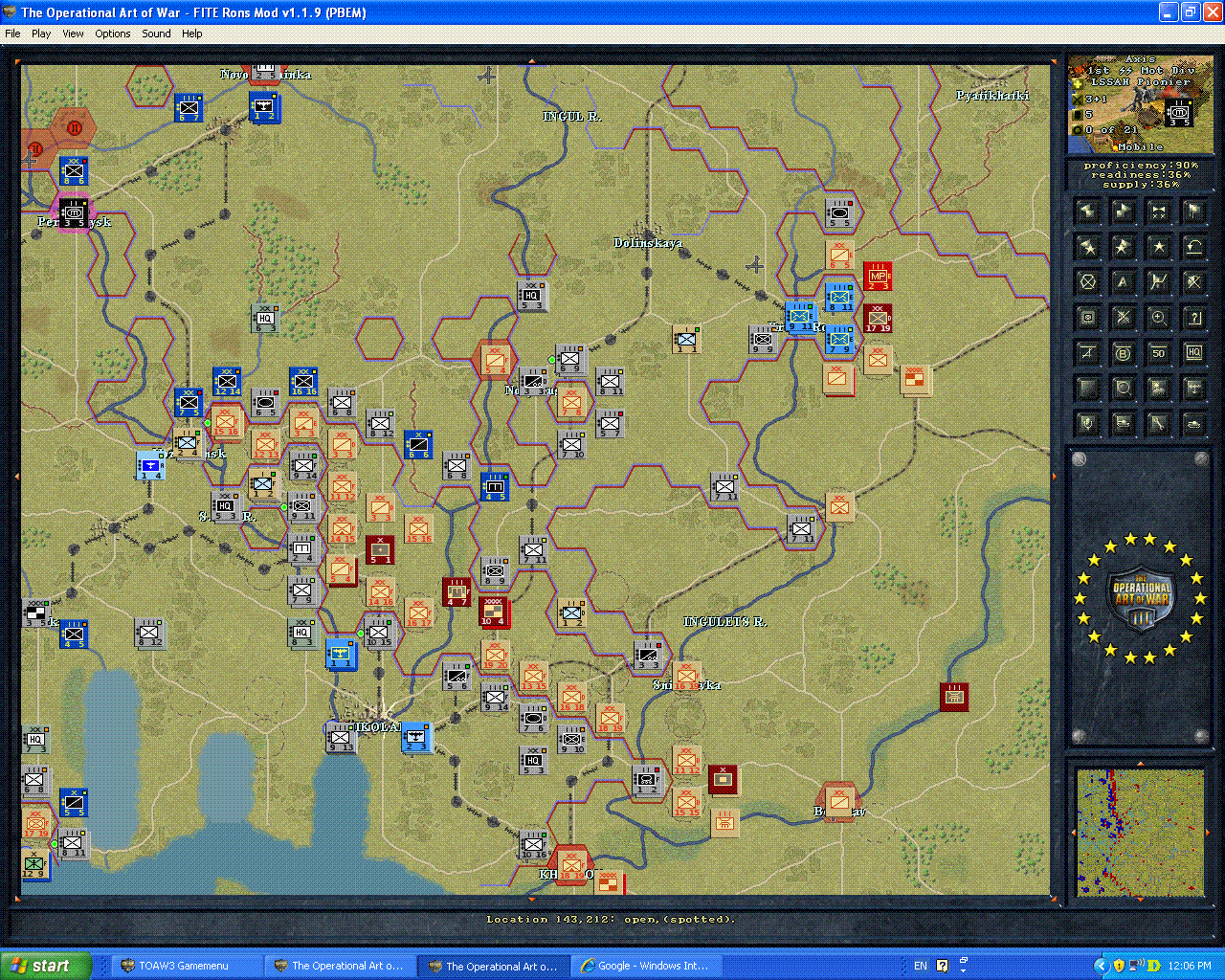Select the HQ counter at the map's left edge

pos(34,739)
